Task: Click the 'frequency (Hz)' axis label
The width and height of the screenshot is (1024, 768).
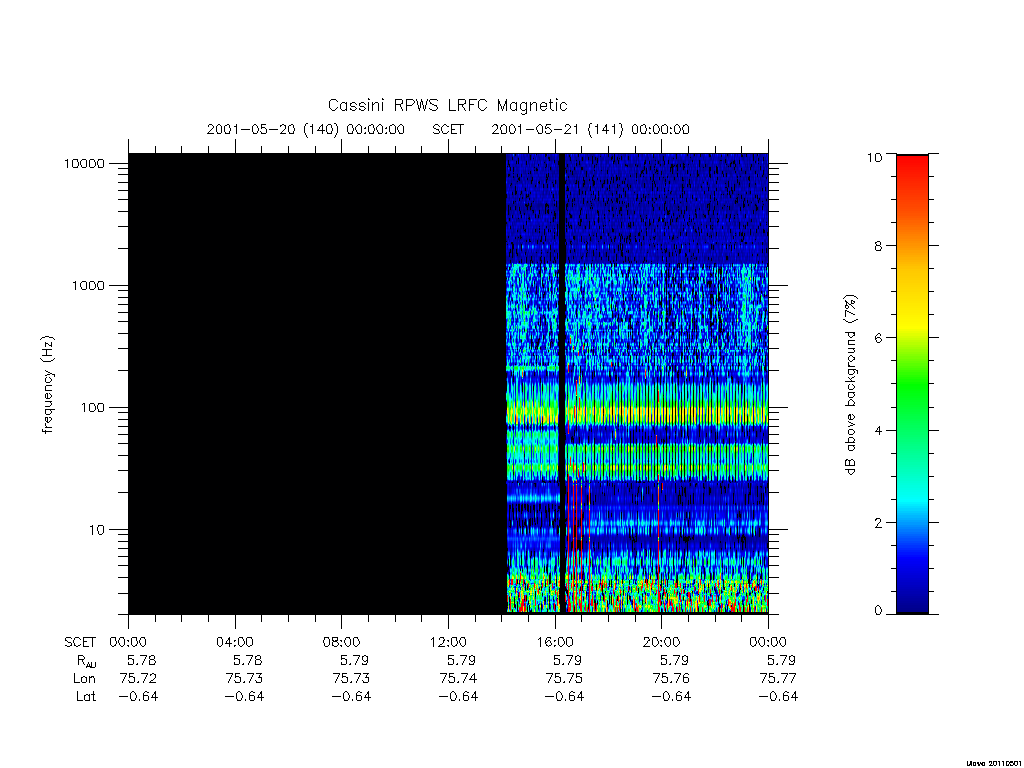Action: click(48, 385)
